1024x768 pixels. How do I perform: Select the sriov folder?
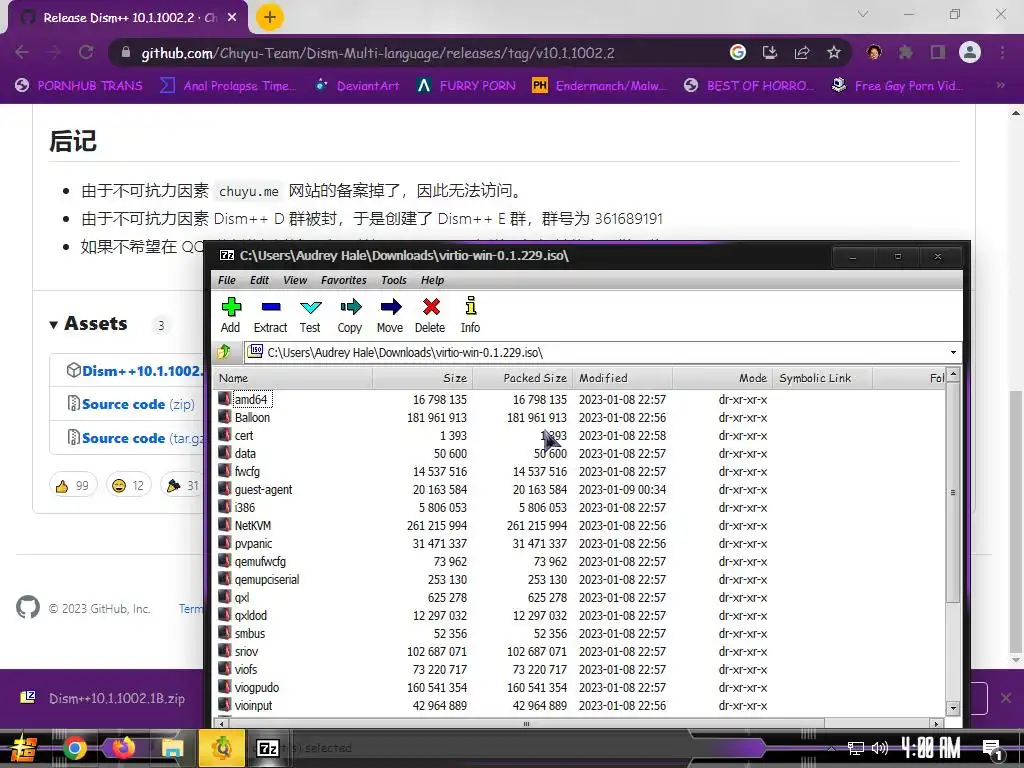pos(246,652)
